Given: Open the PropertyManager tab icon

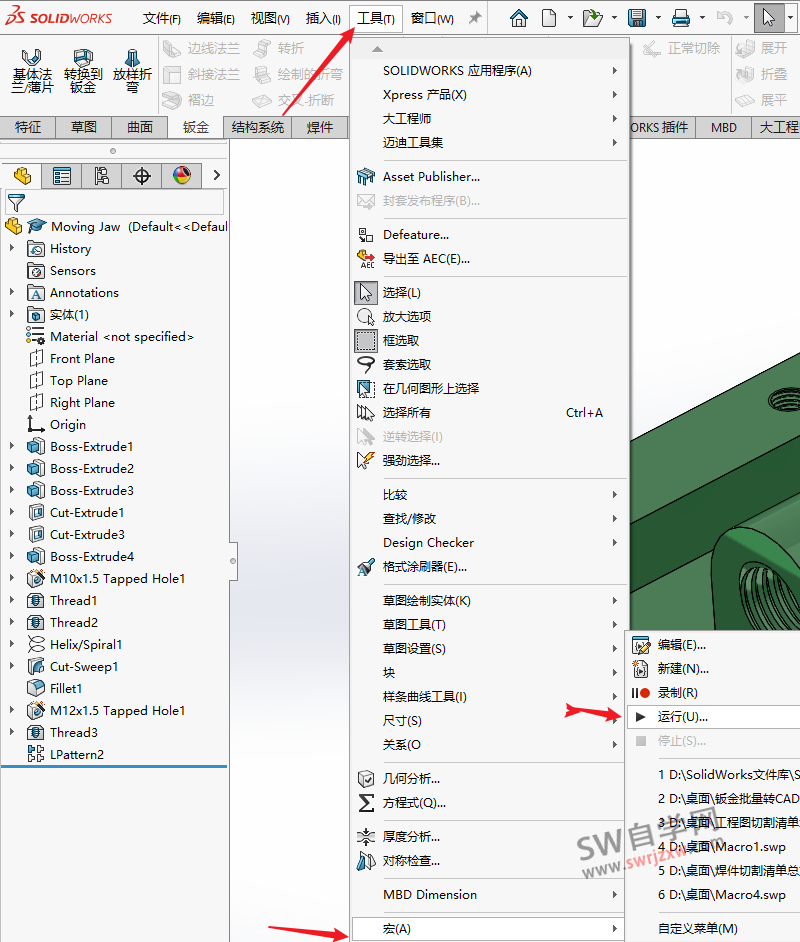Looking at the screenshot, I should coord(62,176).
